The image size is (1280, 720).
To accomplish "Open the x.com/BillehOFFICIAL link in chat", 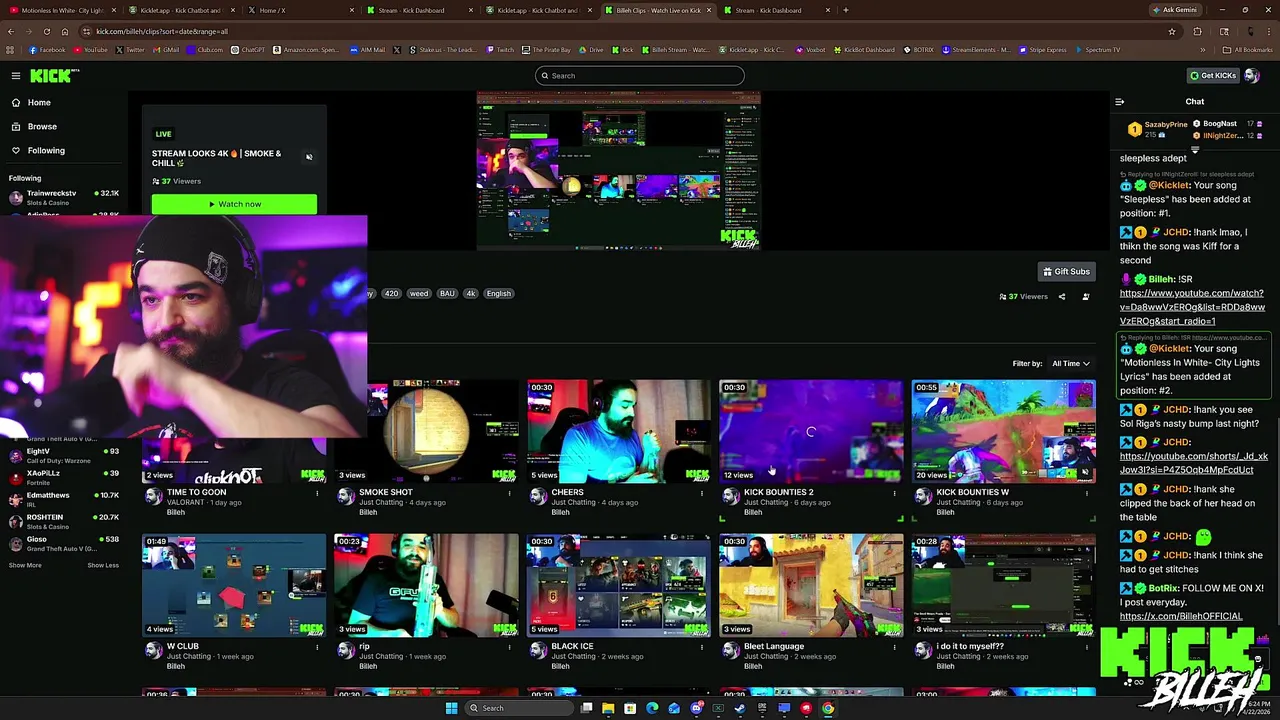I will click(1180, 616).
